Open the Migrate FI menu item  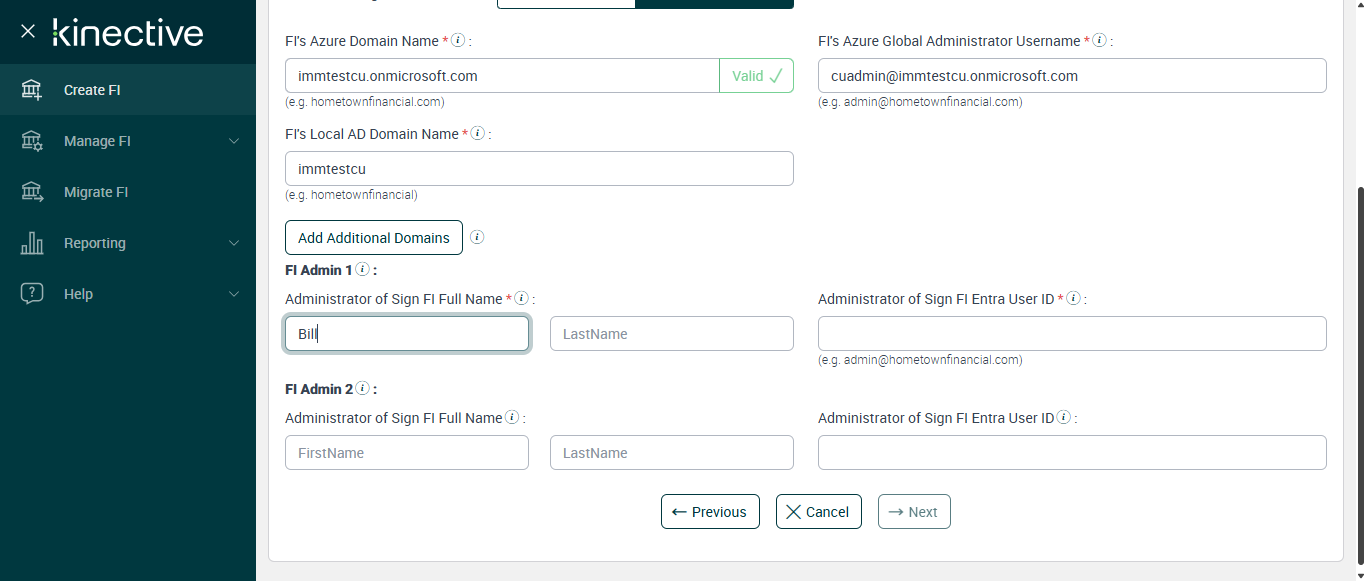coord(96,192)
